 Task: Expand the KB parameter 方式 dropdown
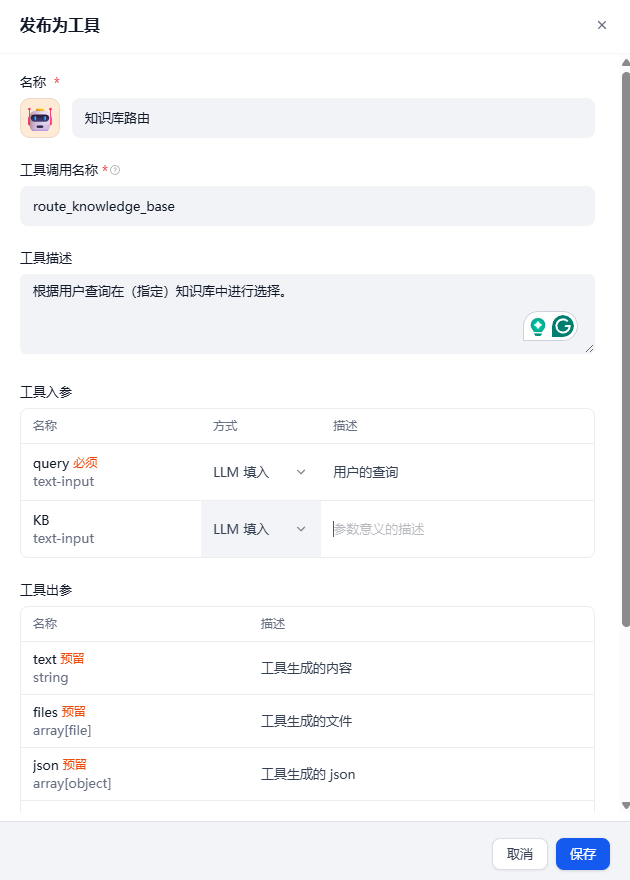(x=260, y=529)
